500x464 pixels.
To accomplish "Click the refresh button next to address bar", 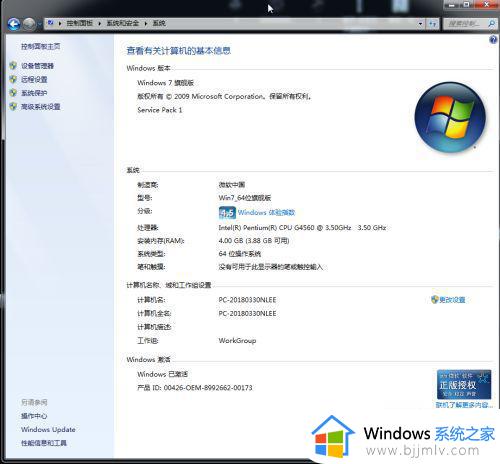I will tap(433, 24).
